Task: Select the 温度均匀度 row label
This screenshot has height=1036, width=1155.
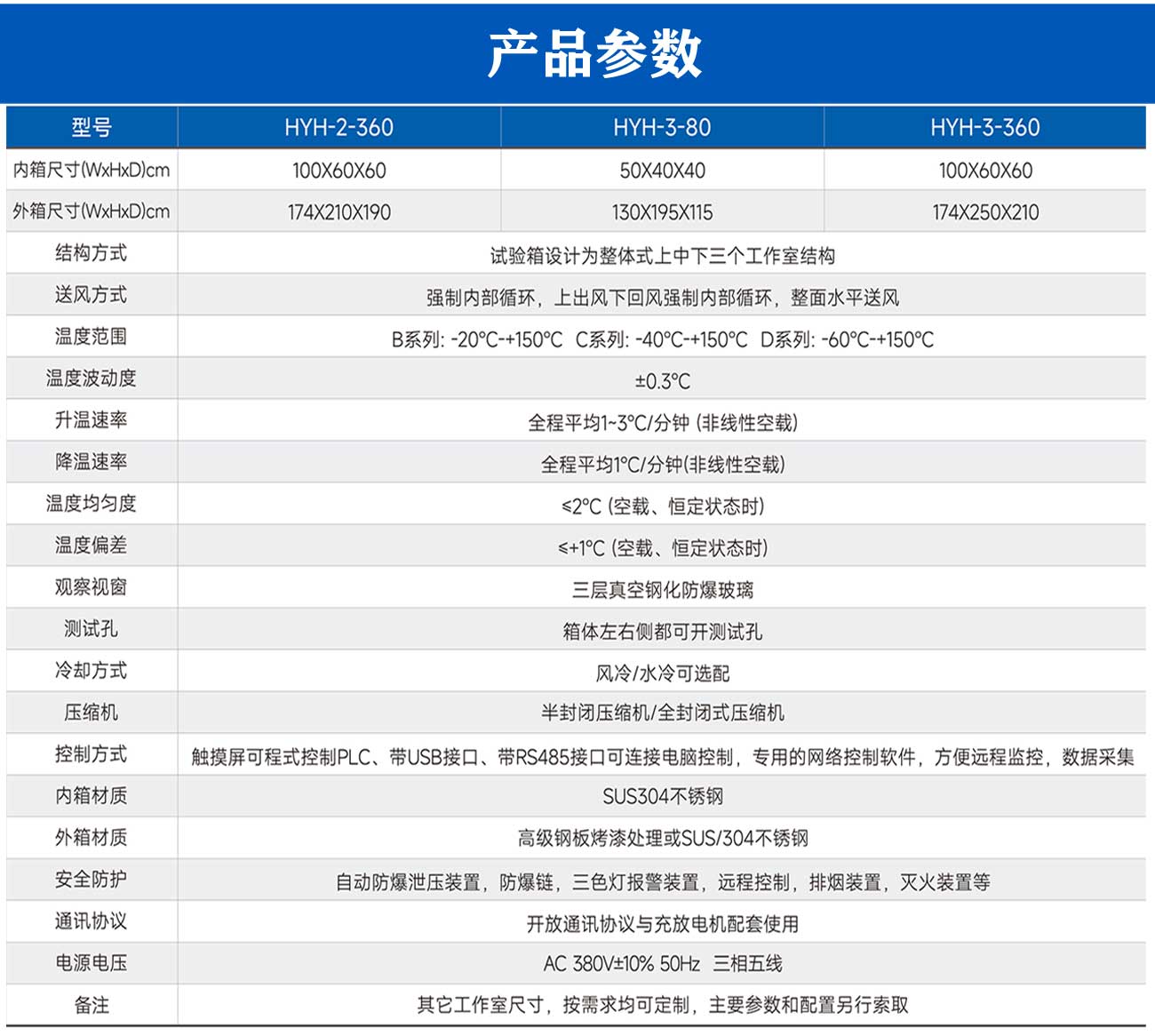Action: 92,504
